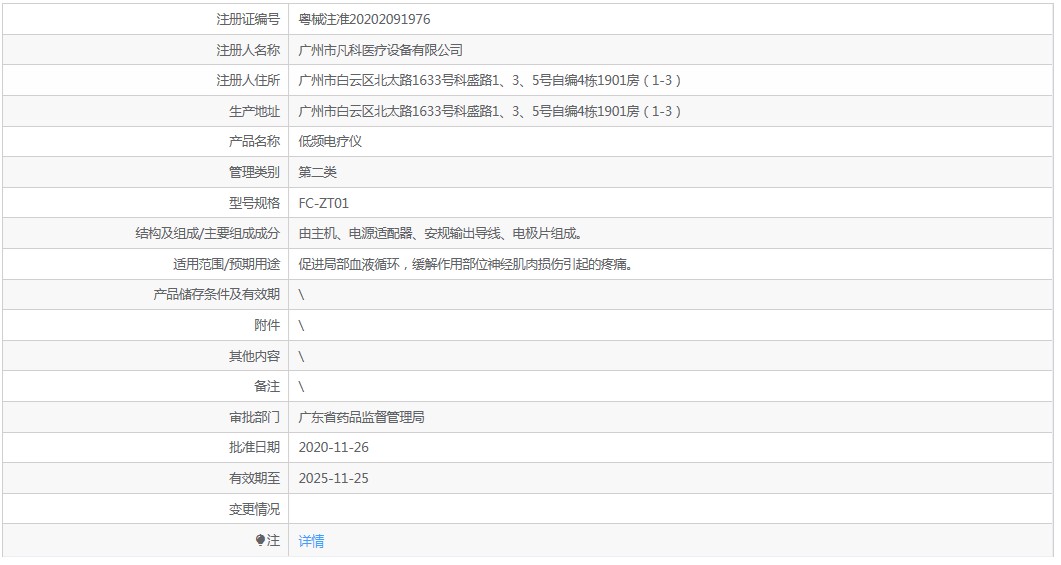Select approval date 2020-11-26

click(334, 447)
